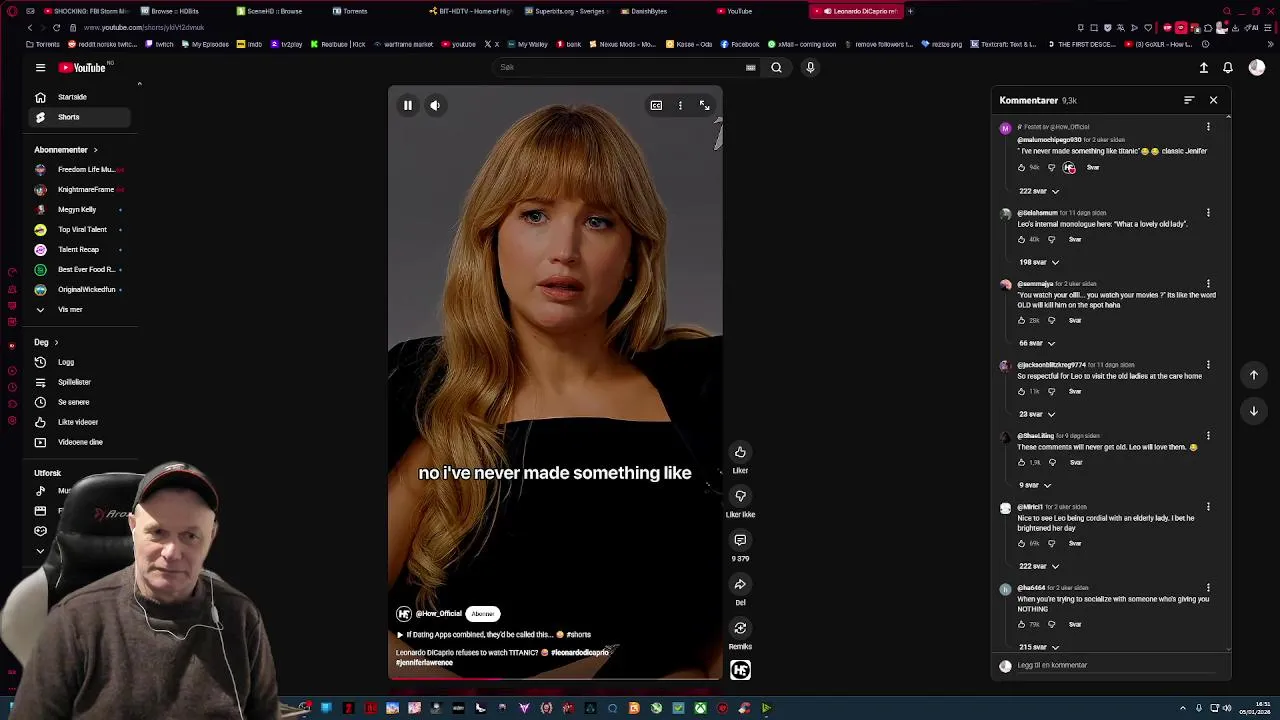The image size is (1280, 720).
Task: Expand 198 svar replies
Action: [x=1039, y=262]
